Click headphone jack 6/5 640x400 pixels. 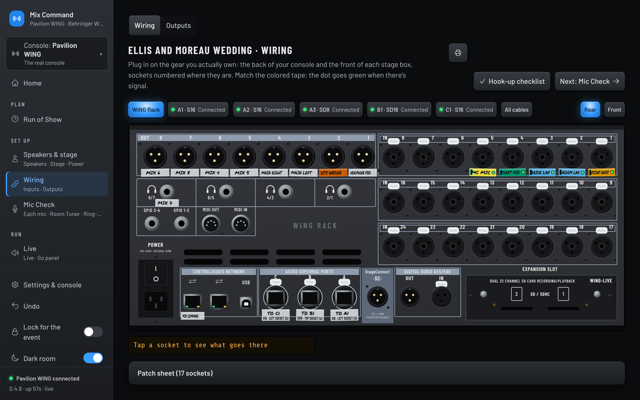(x=226, y=191)
